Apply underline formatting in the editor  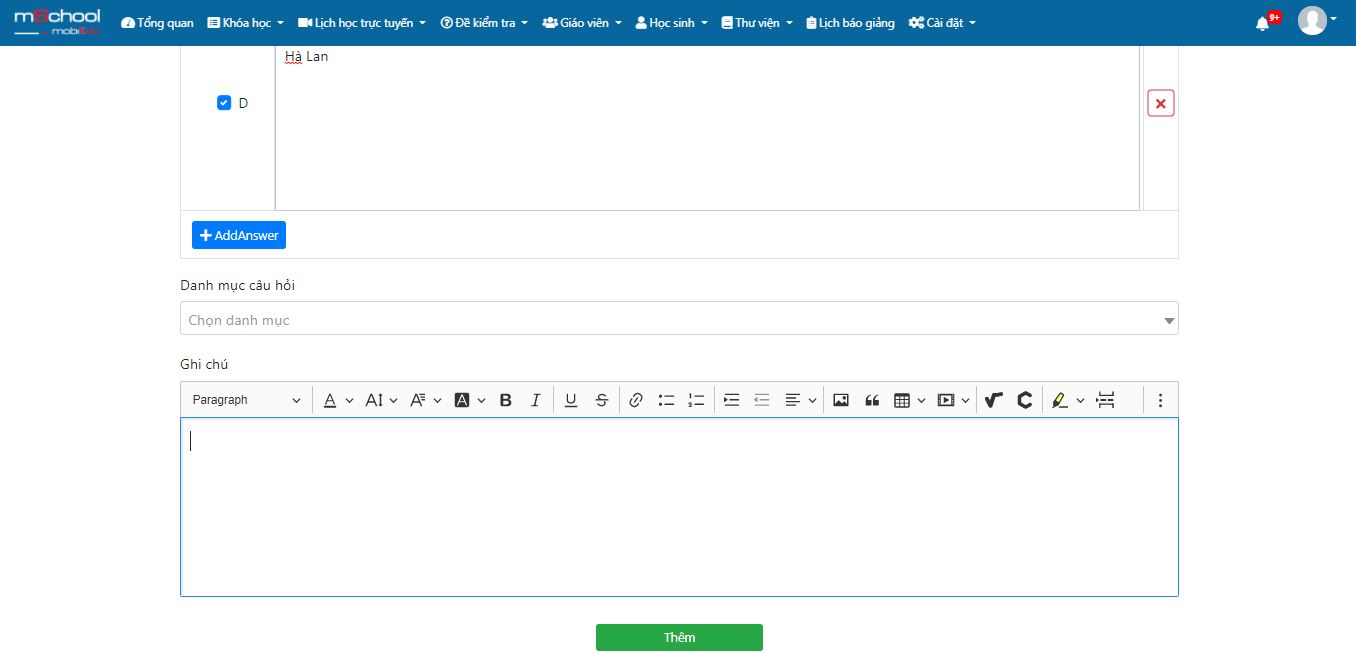coord(571,400)
